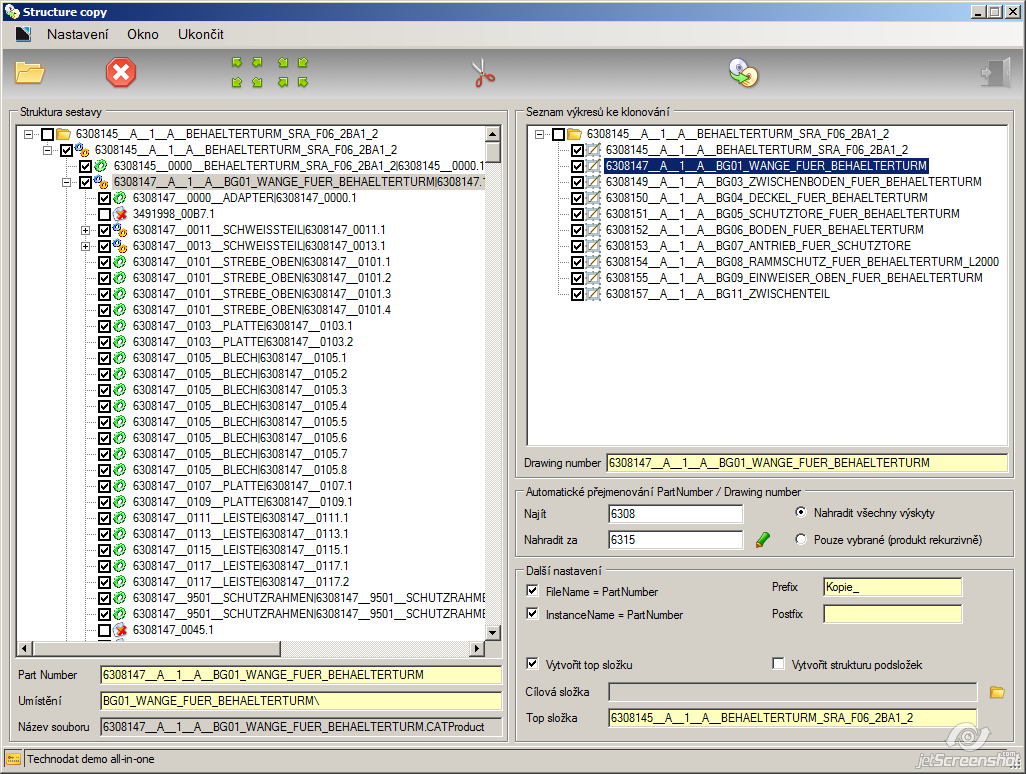Screen dimensions: 1026x774
Task: Open the Okno menu
Action: pos(143,34)
